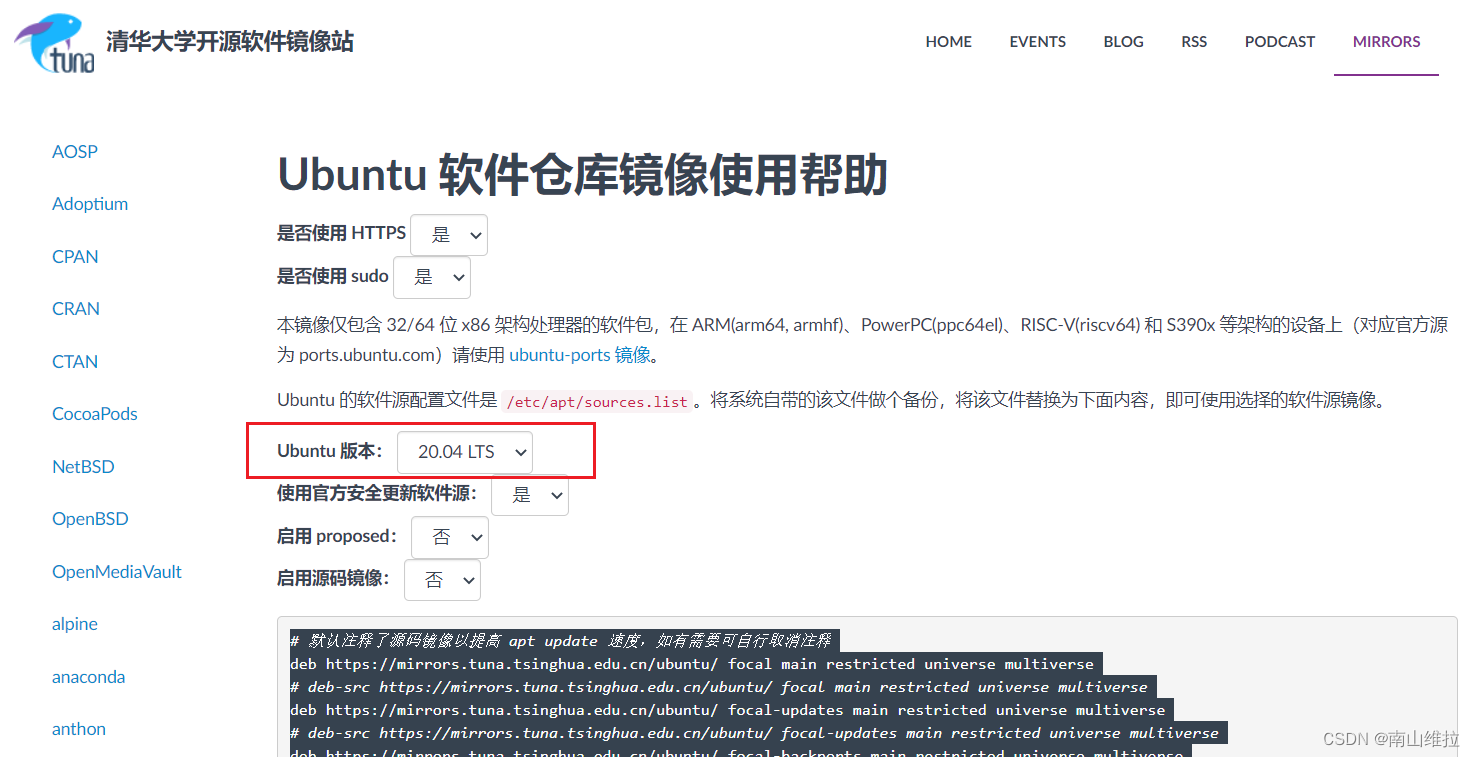Open the OpenMediaVault sidebar link
This screenshot has width=1475, height=757.
click(117, 572)
